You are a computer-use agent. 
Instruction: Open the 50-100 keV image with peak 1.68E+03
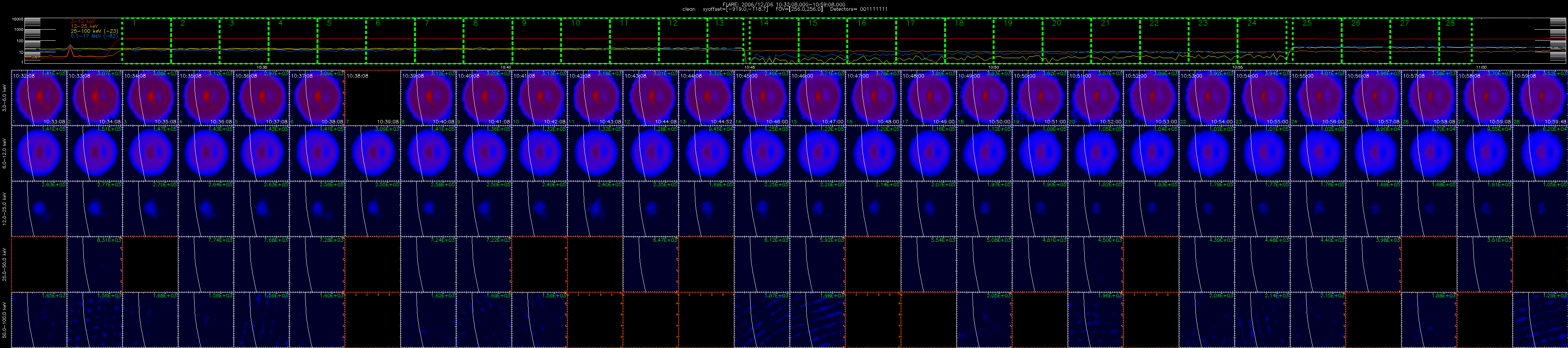(150, 320)
